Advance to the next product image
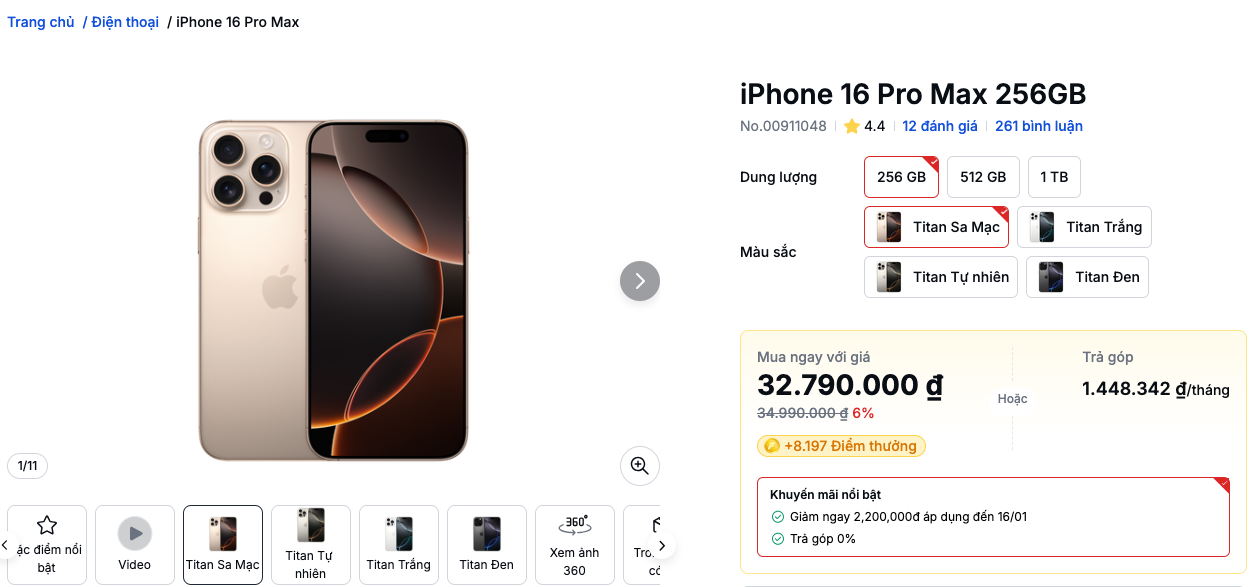The width and height of the screenshot is (1255, 587). point(639,281)
